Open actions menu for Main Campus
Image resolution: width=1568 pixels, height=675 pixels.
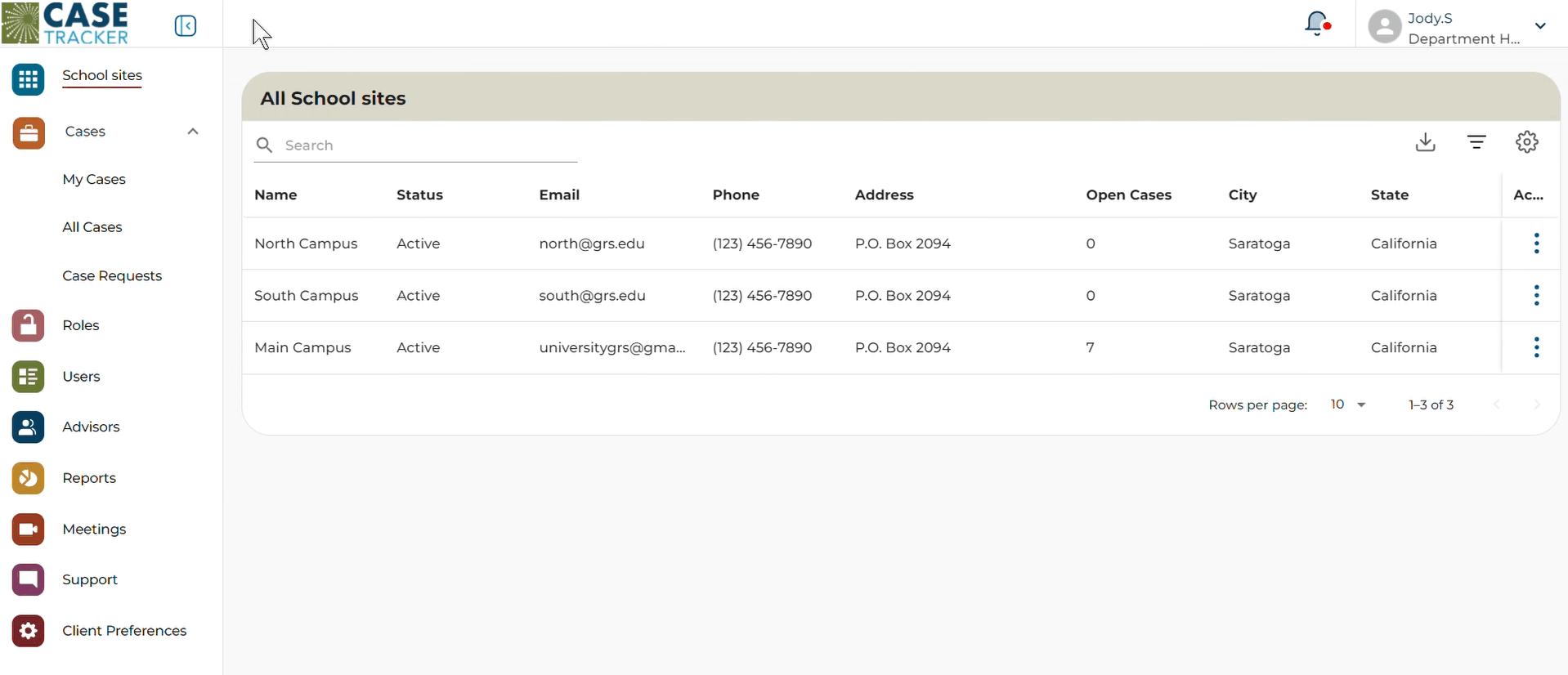1536,347
